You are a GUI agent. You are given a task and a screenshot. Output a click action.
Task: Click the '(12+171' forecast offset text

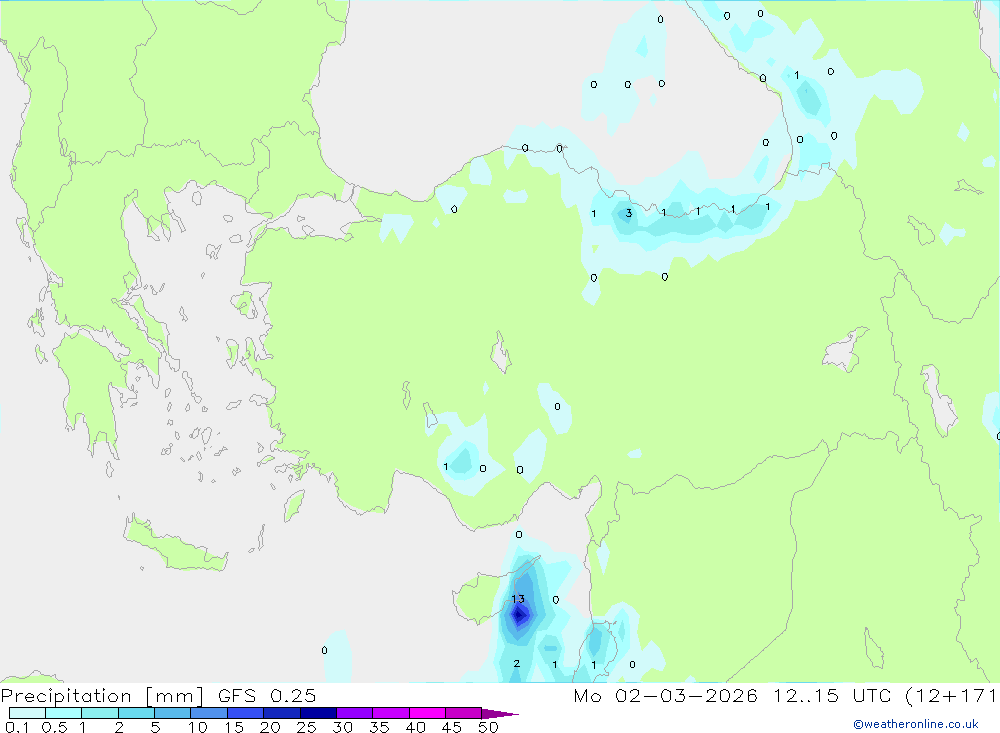coord(951,696)
